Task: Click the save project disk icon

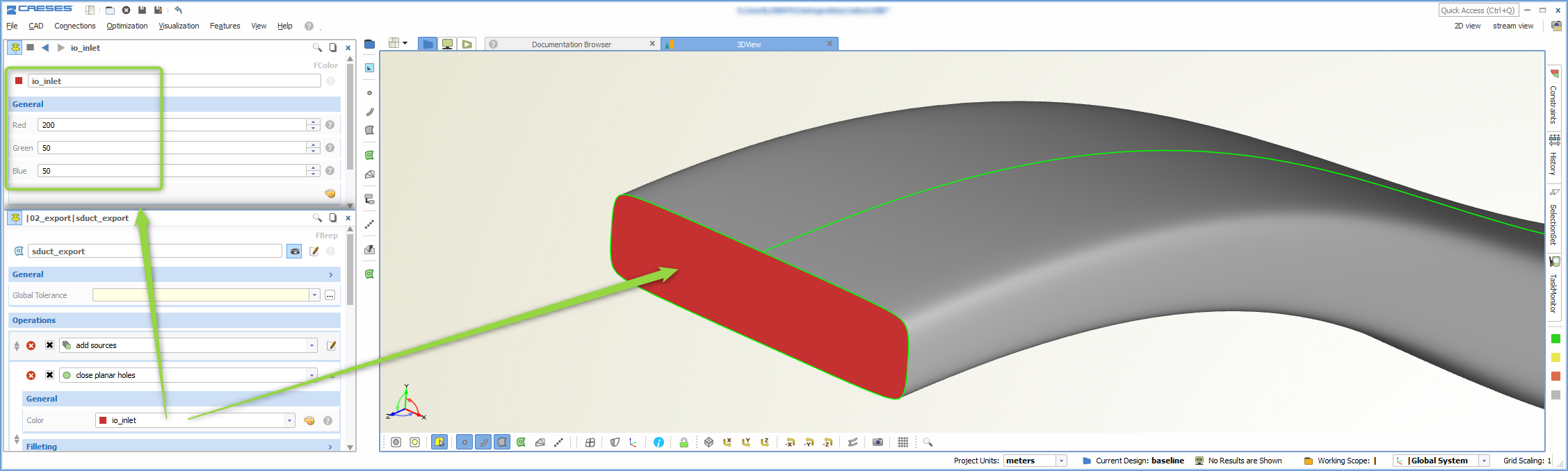Action: point(142,10)
